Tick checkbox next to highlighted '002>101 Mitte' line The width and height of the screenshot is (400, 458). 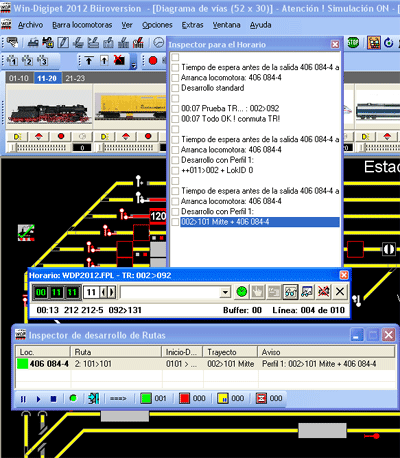tap(175, 222)
